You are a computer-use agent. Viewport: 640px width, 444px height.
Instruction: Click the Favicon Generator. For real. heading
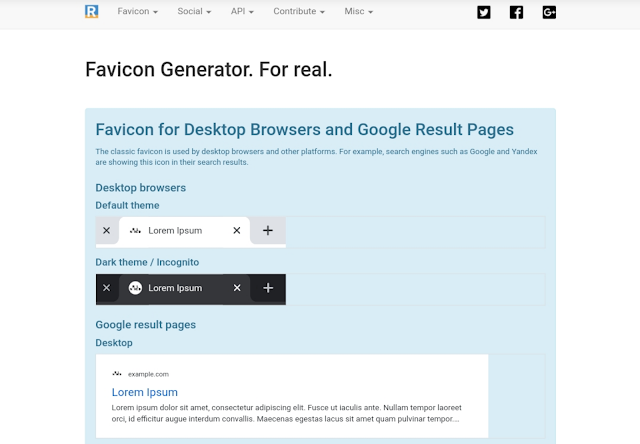(209, 69)
